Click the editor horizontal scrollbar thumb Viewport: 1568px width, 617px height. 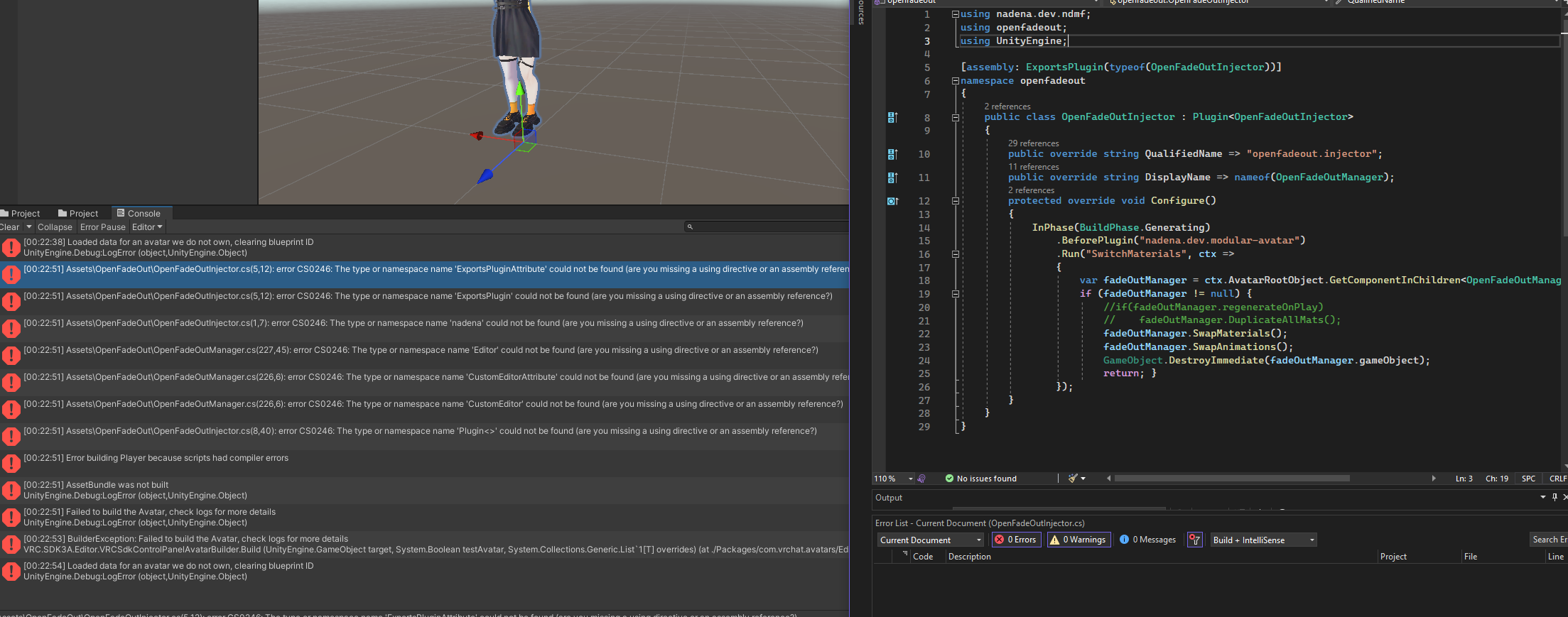click(x=1231, y=479)
